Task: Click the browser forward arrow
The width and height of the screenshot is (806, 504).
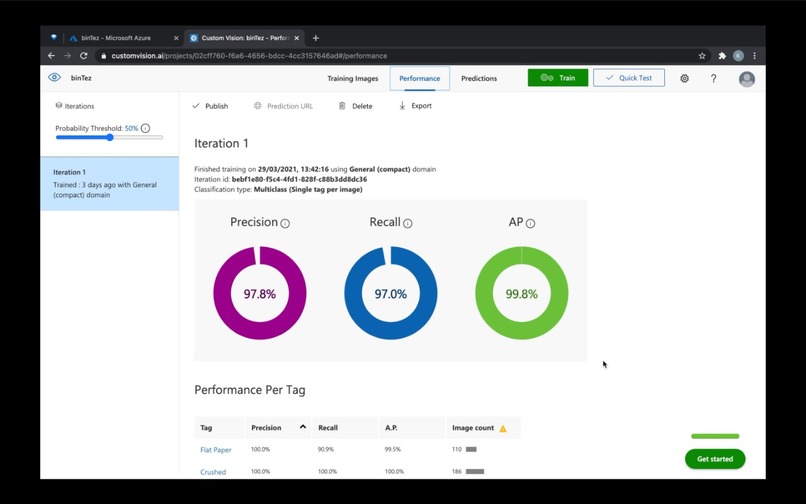Action: coord(67,56)
